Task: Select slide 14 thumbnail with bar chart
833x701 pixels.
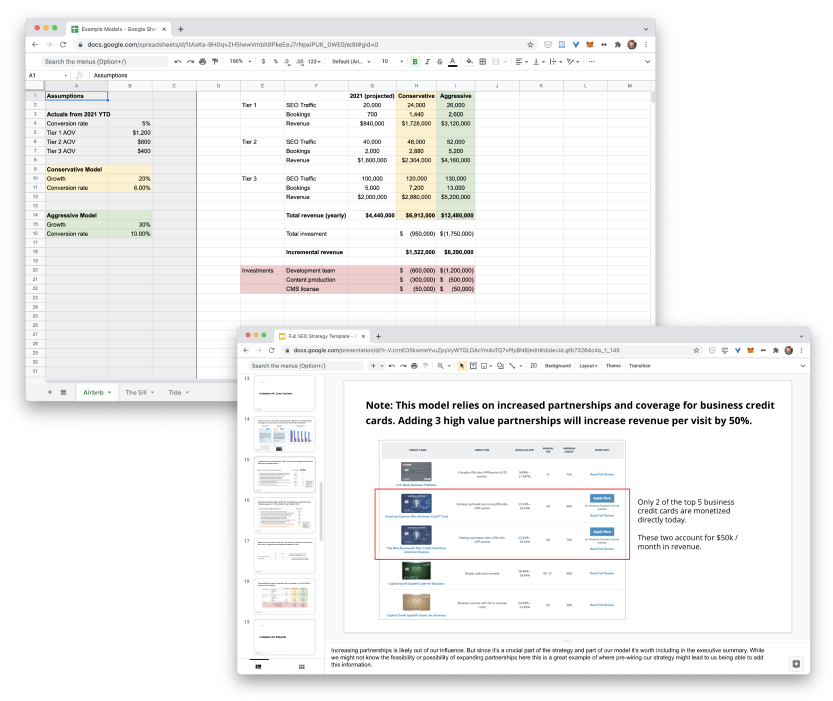Action: point(285,434)
